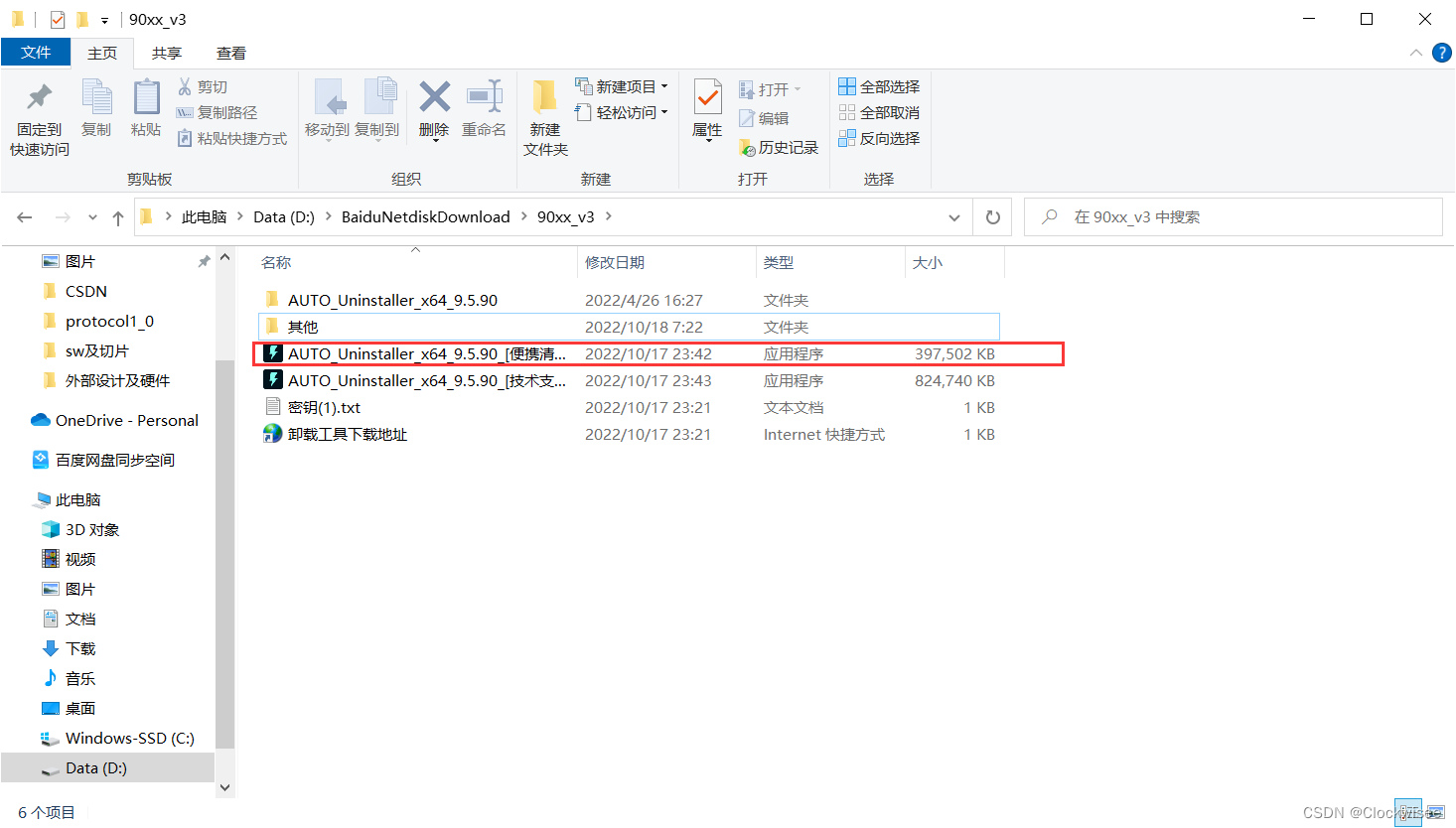Open file History
Viewport: 1456px width, 828px height.
coord(779,148)
